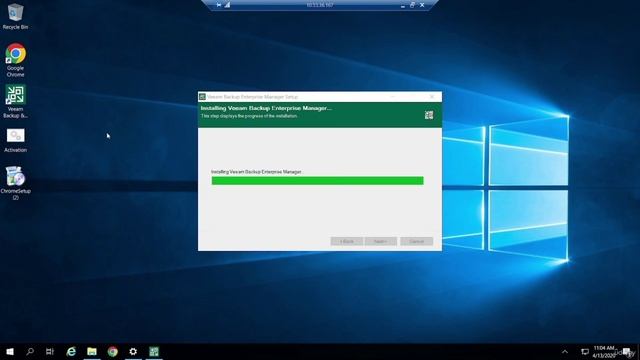This screenshot has width=640, height=360.
Task: Open the Recycle Bin desktop icon
Action: (x=15, y=16)
